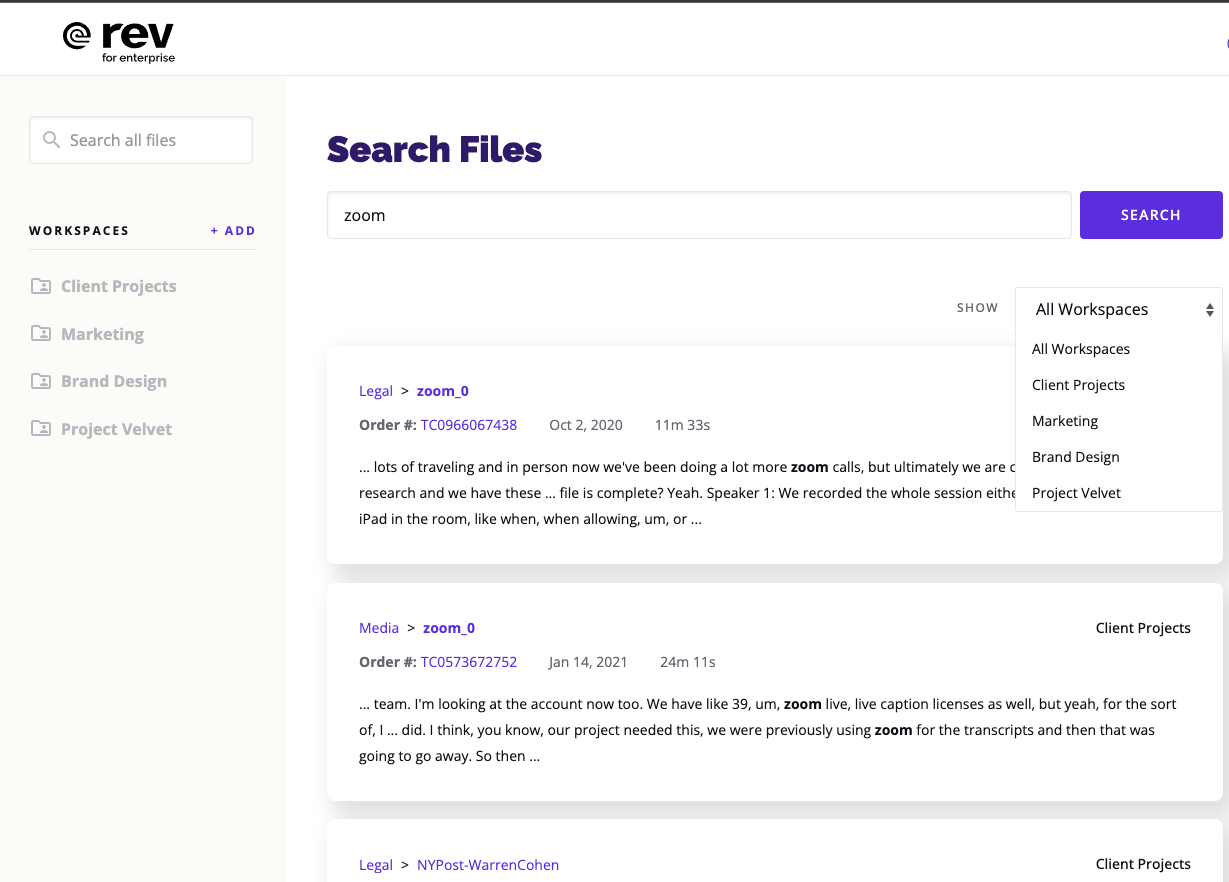The width and height of the screenshot is (1229, 882).
Task: Click the transcript snippet starting 'lots of traveling'
Action: click(687, 493)
